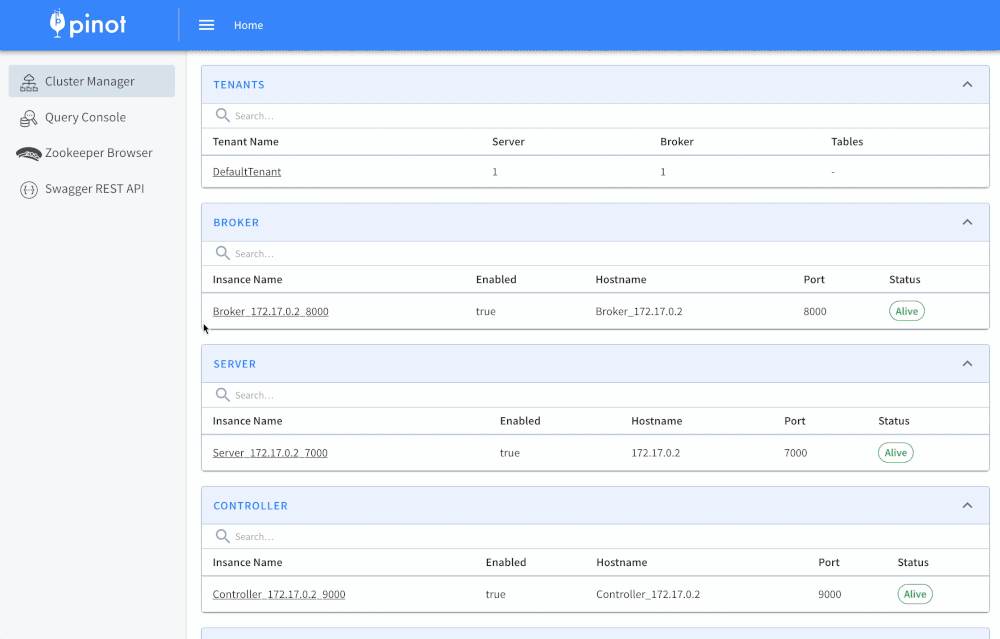Open the hamburger navigation menu
Screen dimensions: 1000x639
[x=206, y=24]
